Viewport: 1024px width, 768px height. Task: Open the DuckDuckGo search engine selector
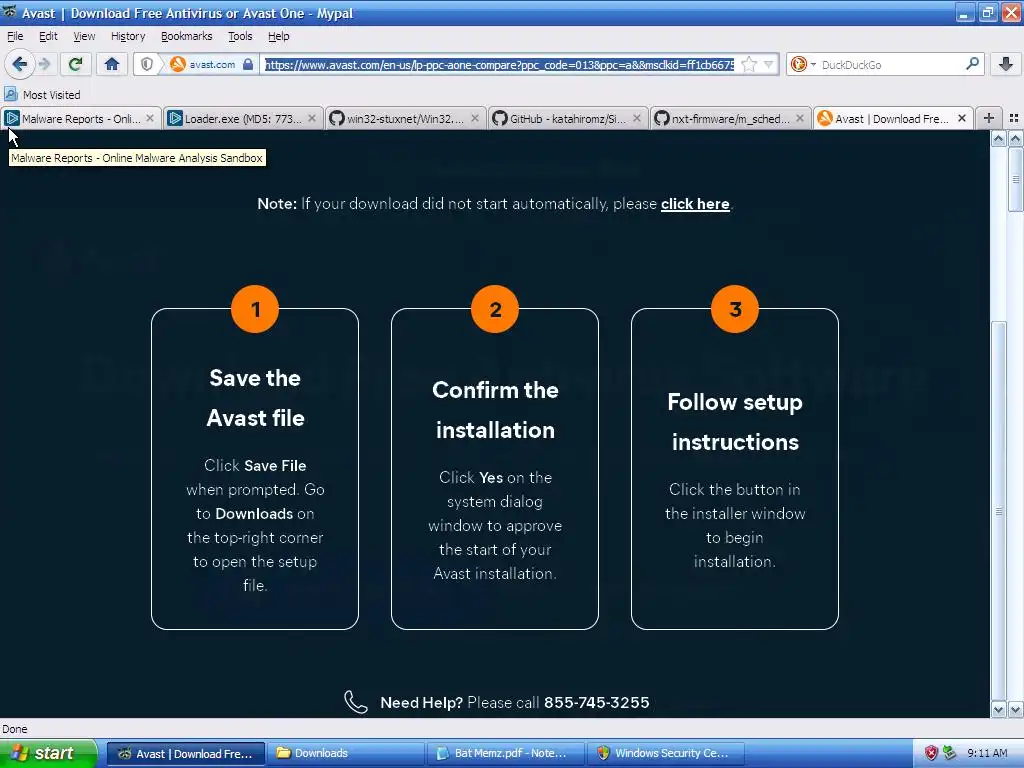tap(803, 64)
